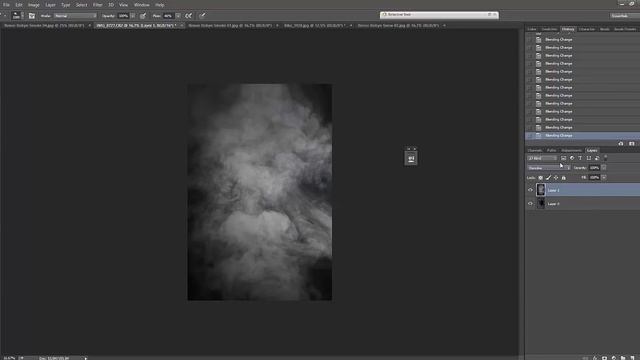The image size is (640, 360).
Task: Switch to the third document tab
Action: [x=233, y=25]
